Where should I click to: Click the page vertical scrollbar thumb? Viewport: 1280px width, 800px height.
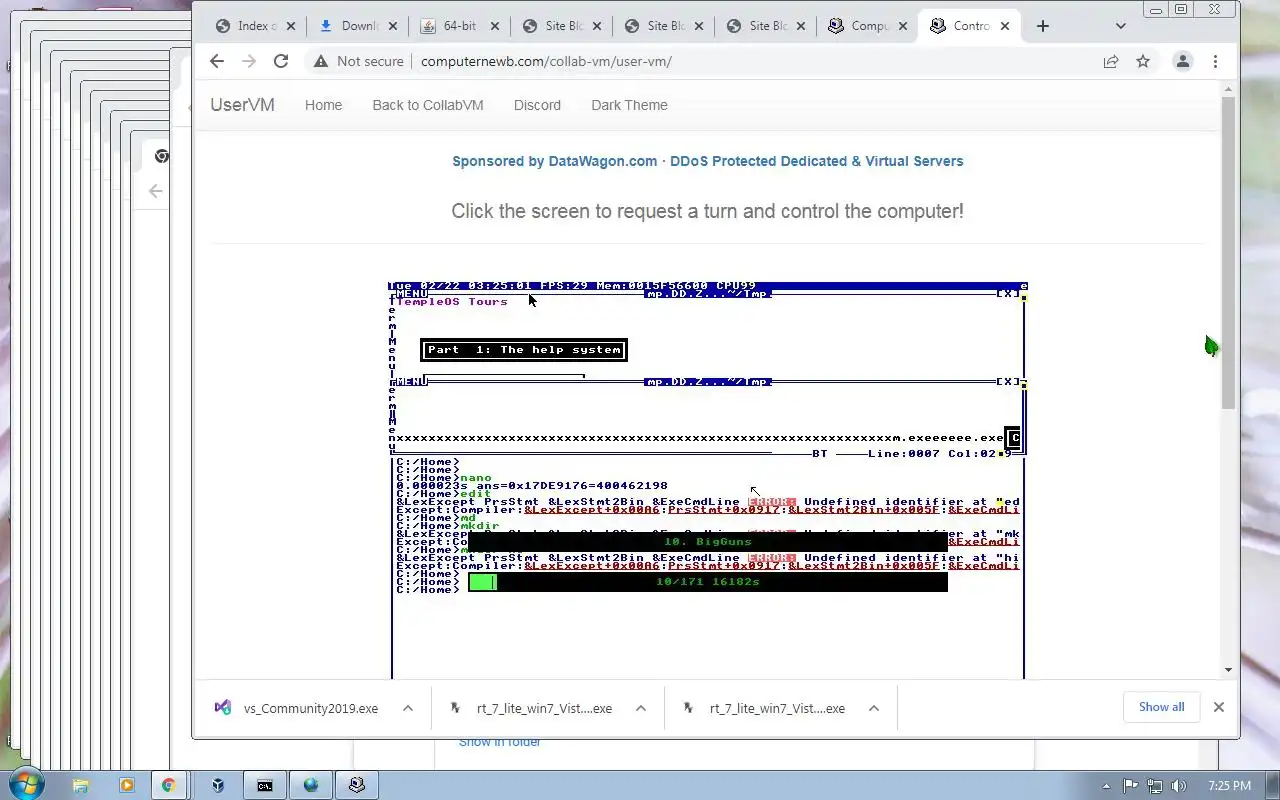1228,252
